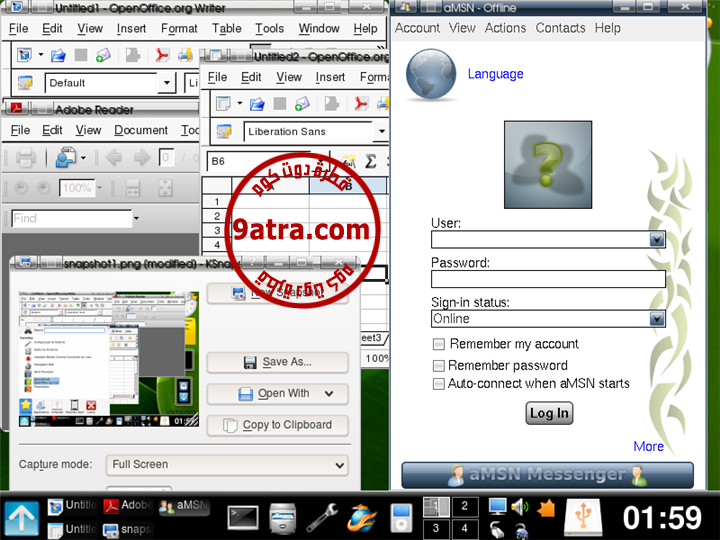Screen dimensions: 720x540
Task: Click the Sum sigma icon in Calc
Action: coord(371,161)
